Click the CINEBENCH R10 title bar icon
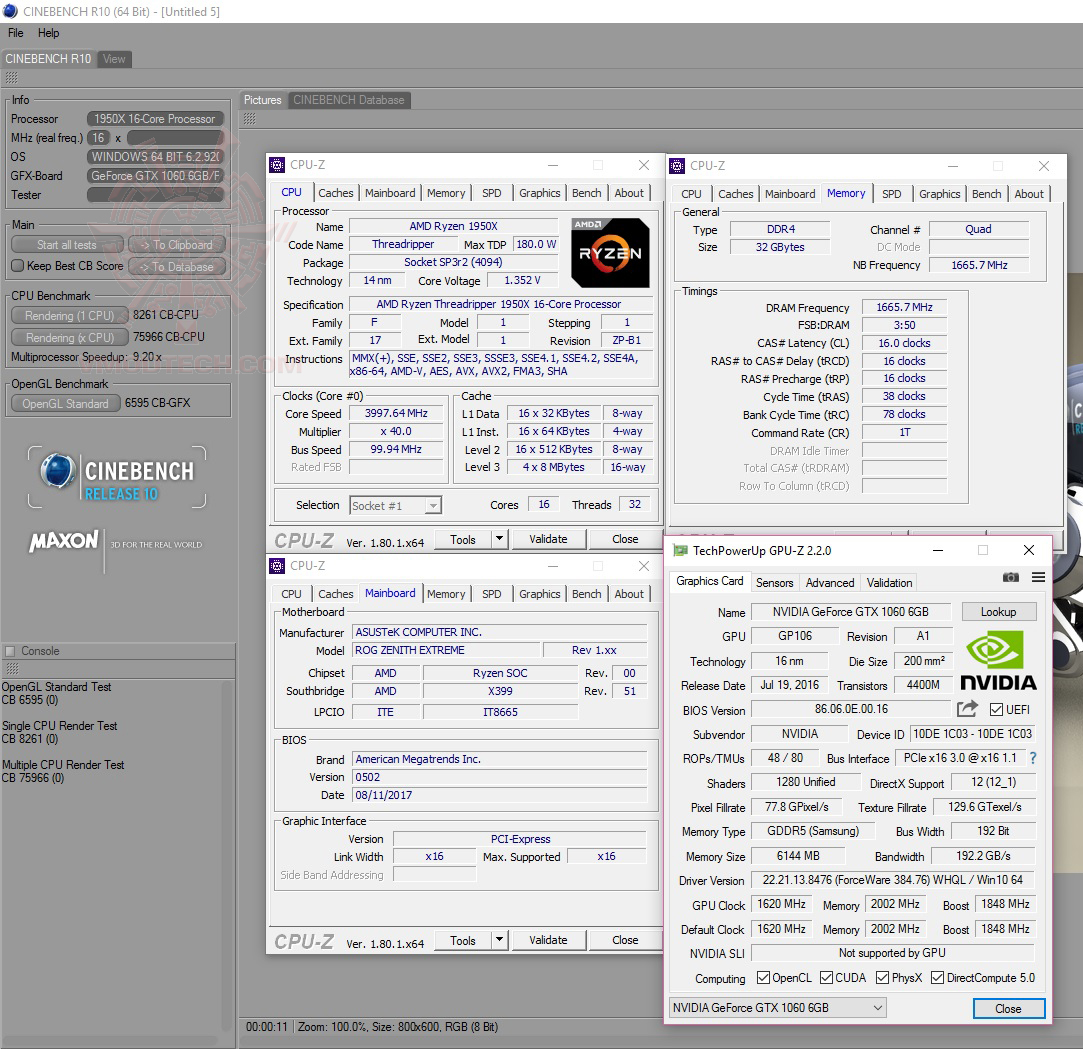Viewport: 1083px width, 1049px height. (10, 11)
